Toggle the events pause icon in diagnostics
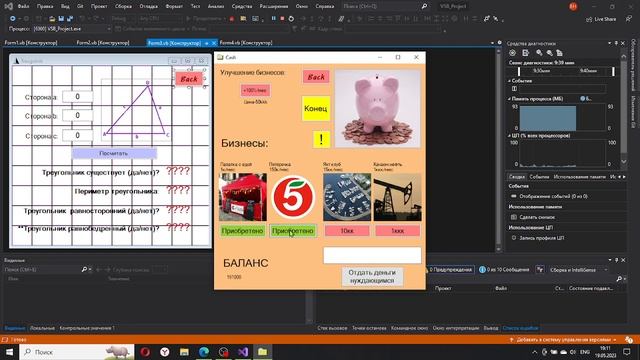 click(x=514, y=89)
